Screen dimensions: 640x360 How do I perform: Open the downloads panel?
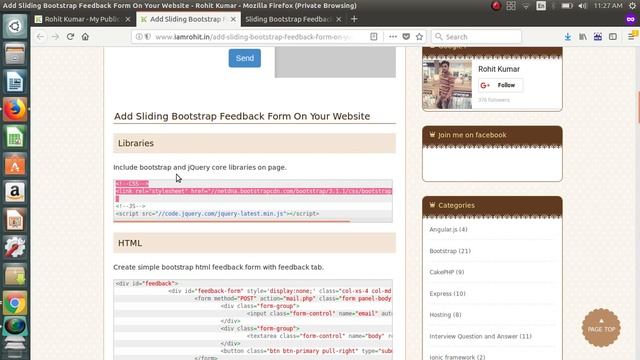(x=567, y=37)
